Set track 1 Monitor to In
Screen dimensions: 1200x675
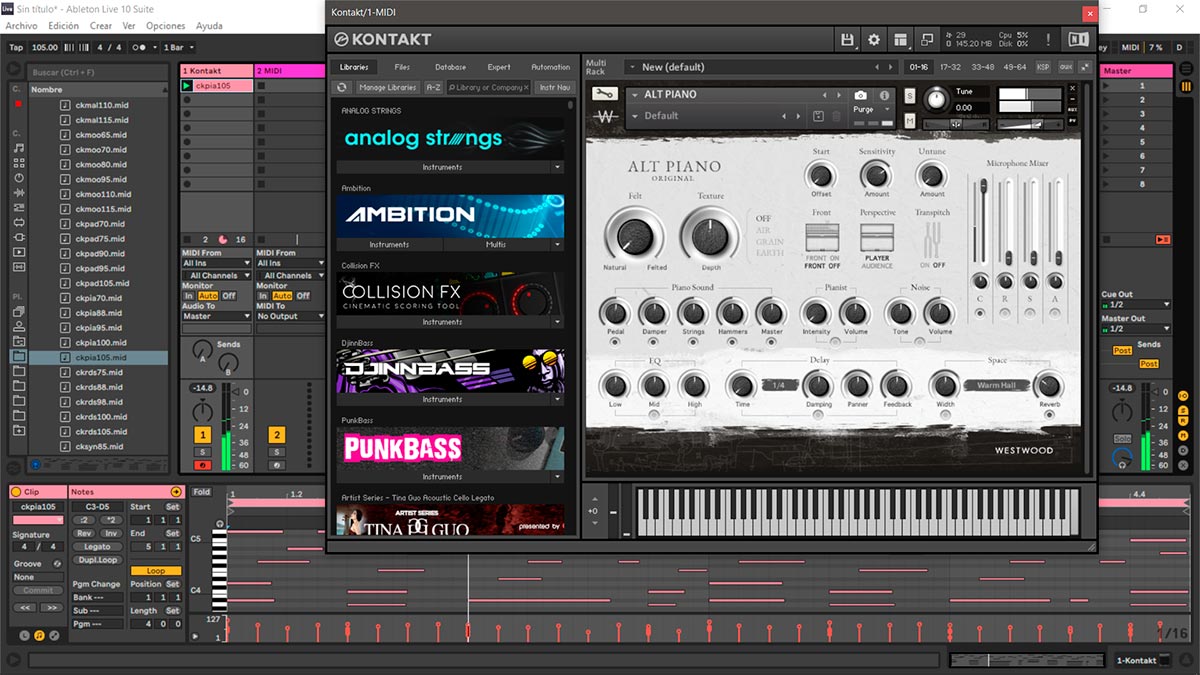189,296
